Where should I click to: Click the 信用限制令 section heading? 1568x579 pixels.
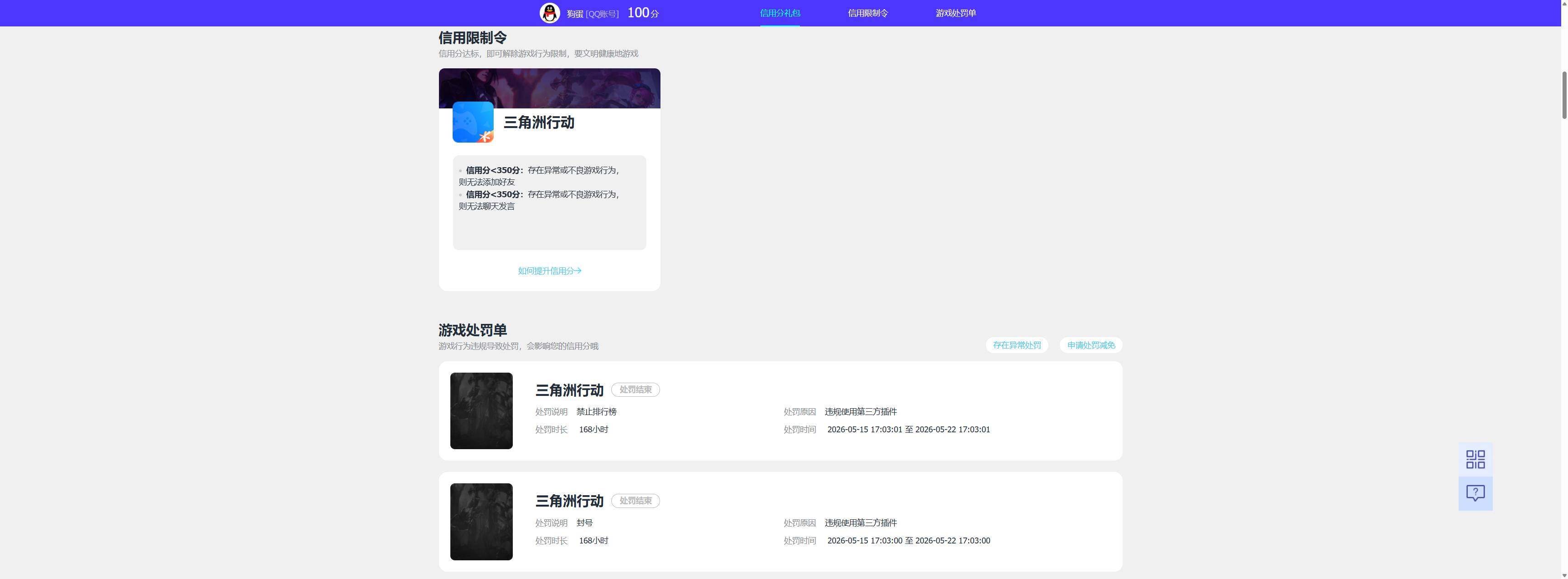click(x=472, y=38)
